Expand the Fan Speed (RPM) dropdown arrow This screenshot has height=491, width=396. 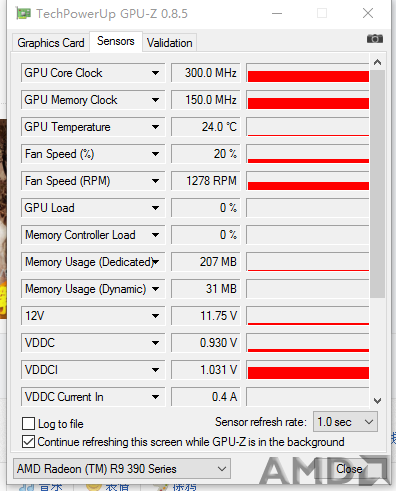tap(155, 181)
